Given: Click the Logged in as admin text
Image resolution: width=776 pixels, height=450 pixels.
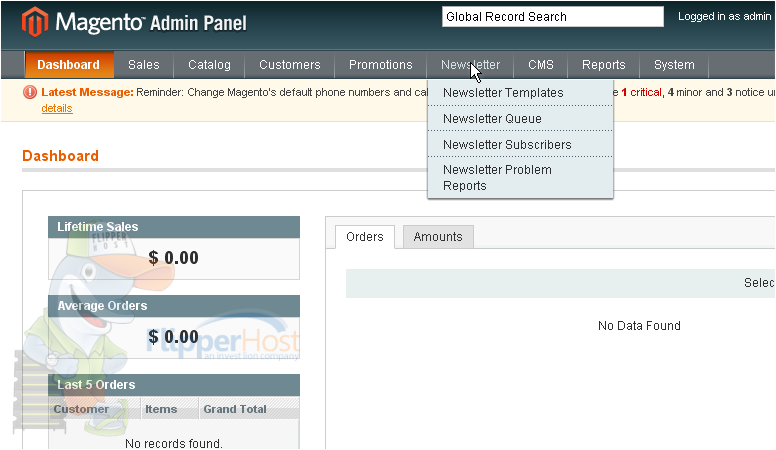Looking at the screenshot, I should coord(725,16).
